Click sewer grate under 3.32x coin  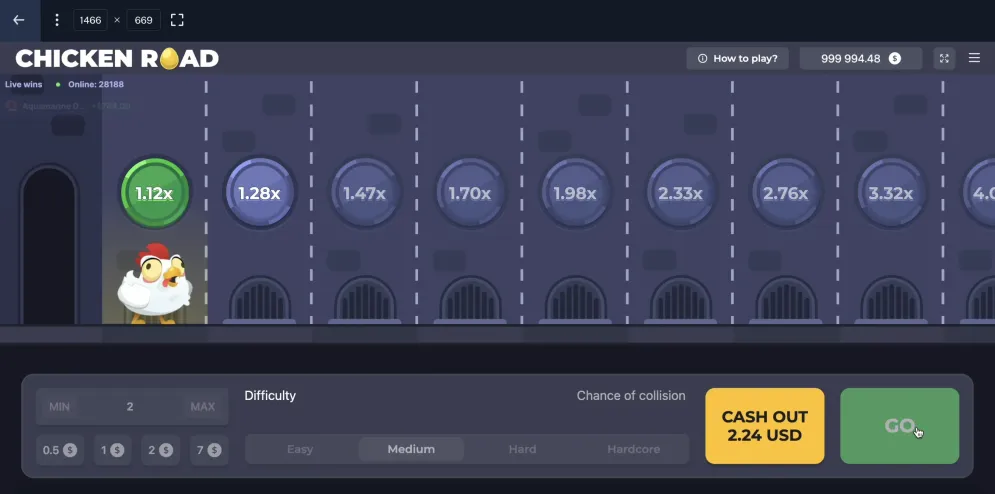click(x=891, y=300)
